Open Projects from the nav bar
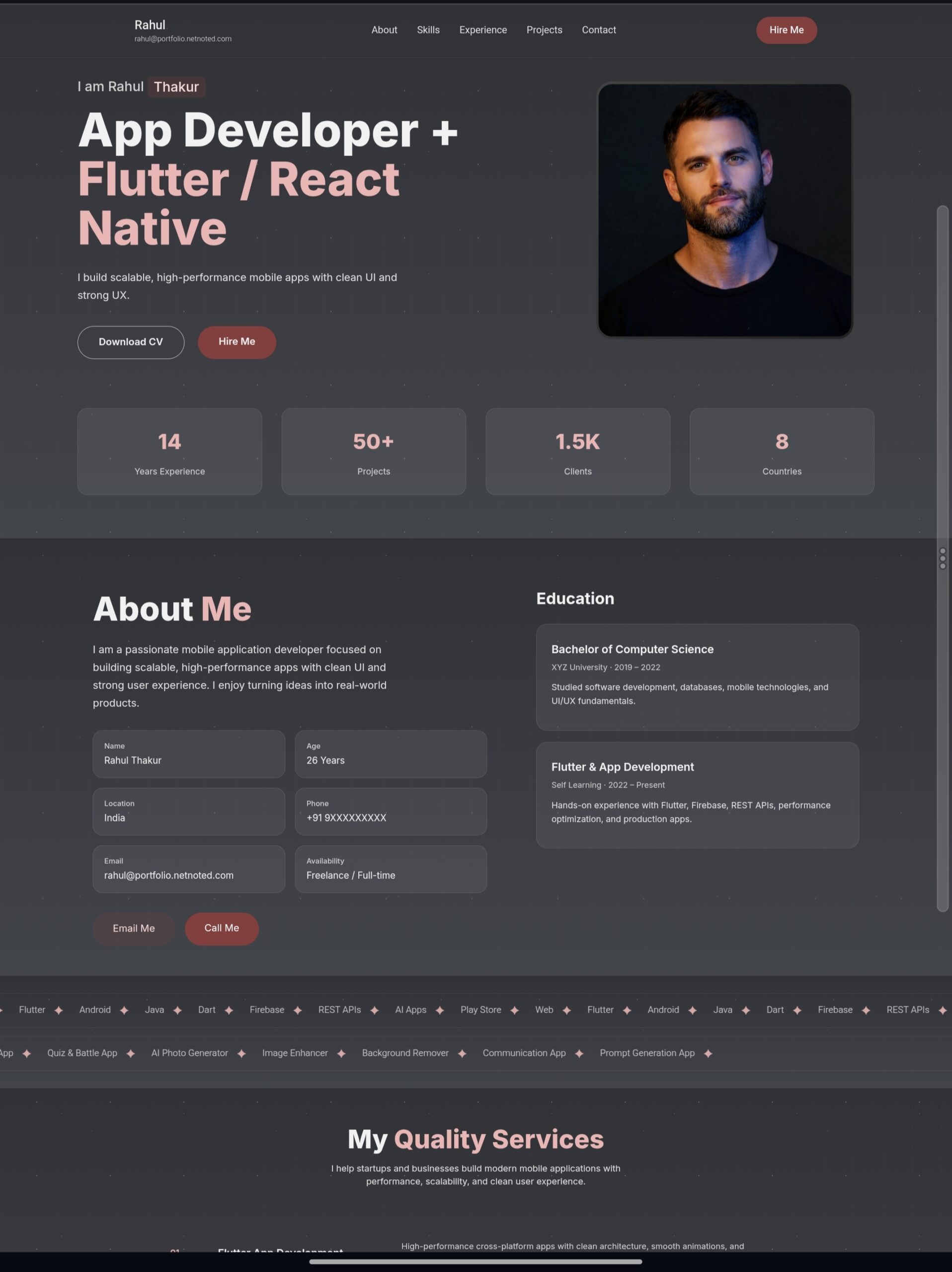Image resolution: width=952 pixels, height=1272 pixels. click(545, 30)
